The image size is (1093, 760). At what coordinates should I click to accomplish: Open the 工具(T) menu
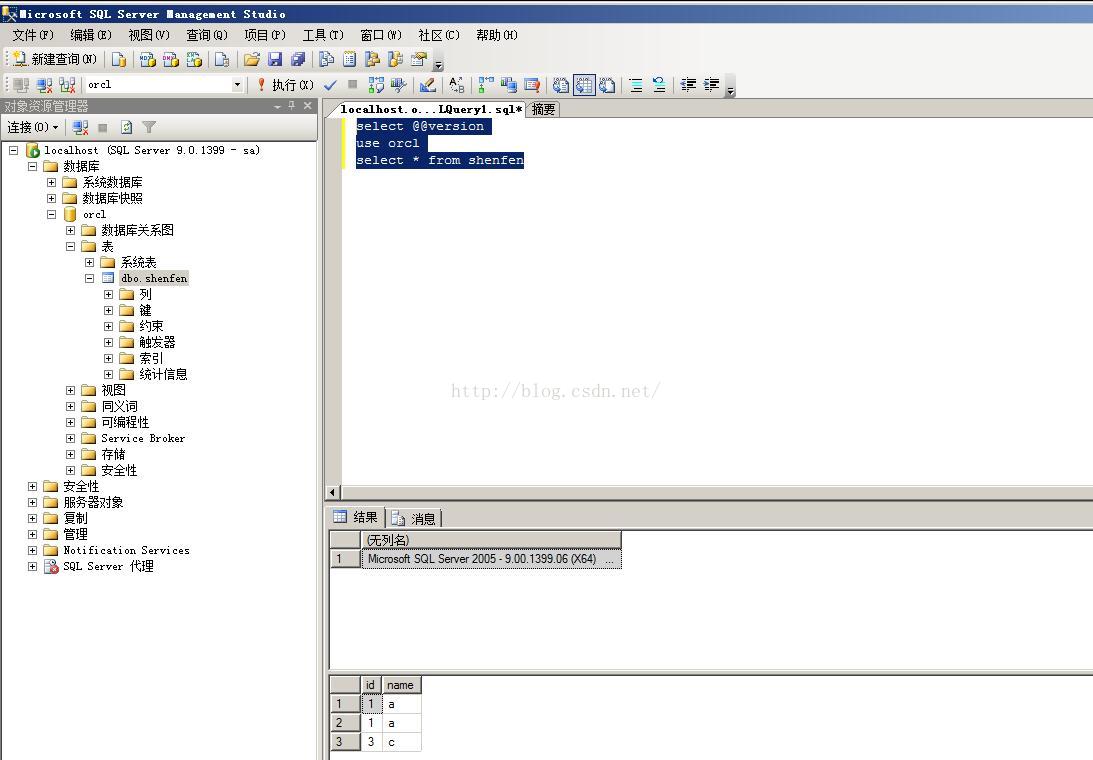[x=323, y=35]
